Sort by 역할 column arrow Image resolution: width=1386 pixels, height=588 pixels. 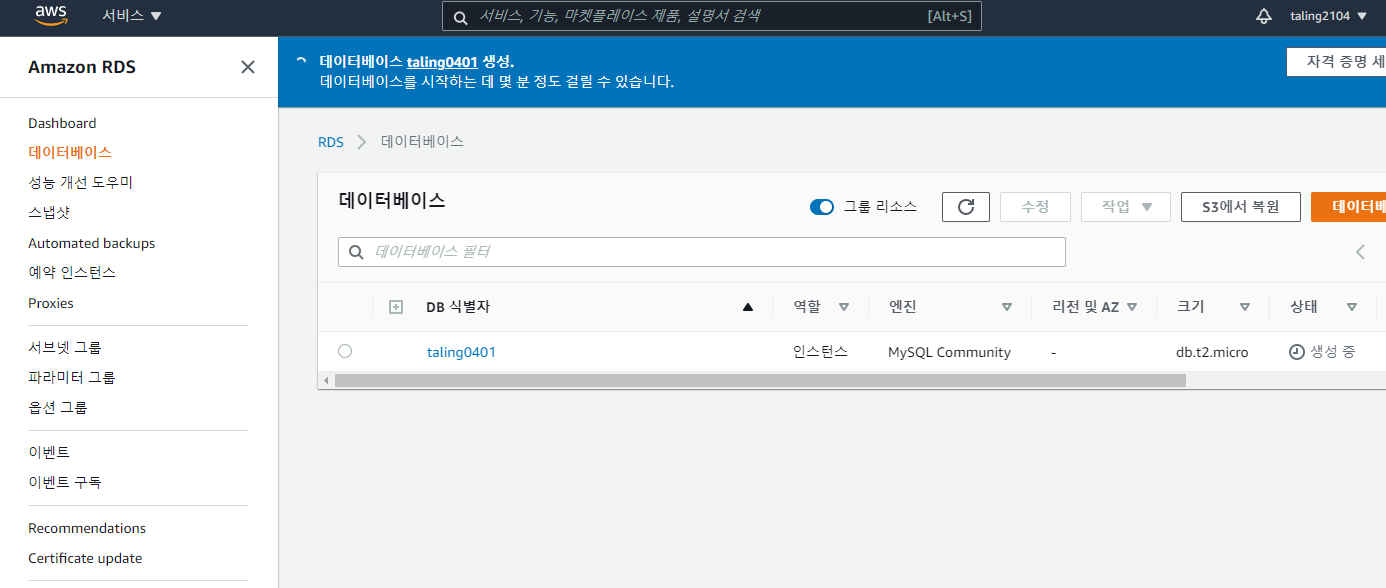point(844,307)
